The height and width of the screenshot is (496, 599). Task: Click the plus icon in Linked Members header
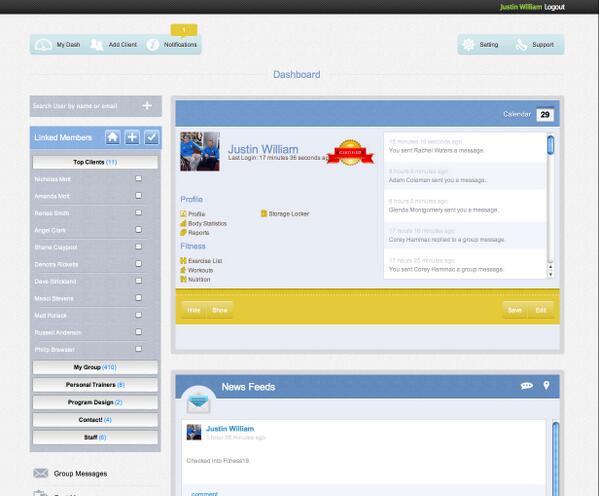(132, 138)
